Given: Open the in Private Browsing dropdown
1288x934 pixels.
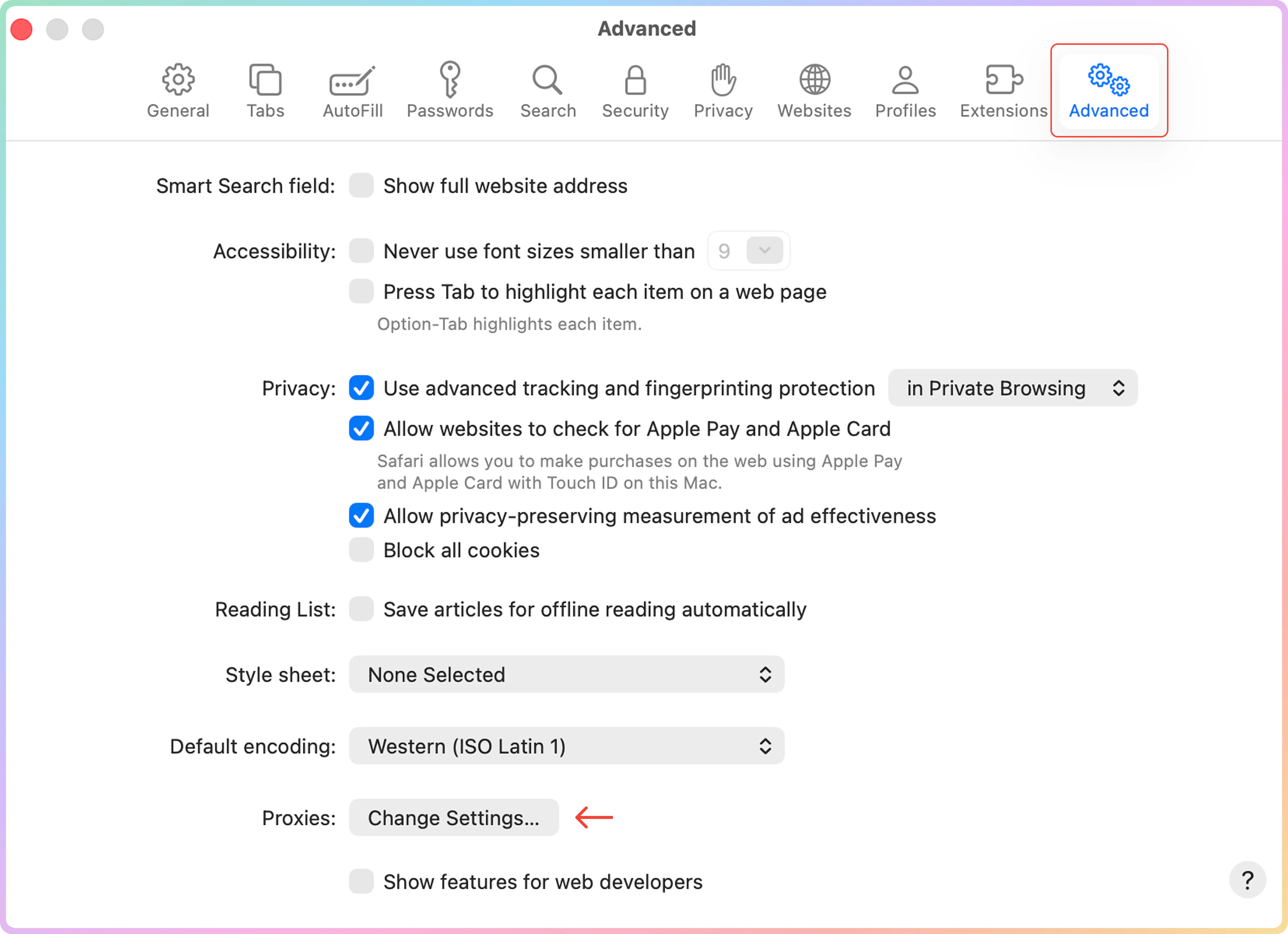Looking at the screenshot, I should click(x=1013, y=388).
